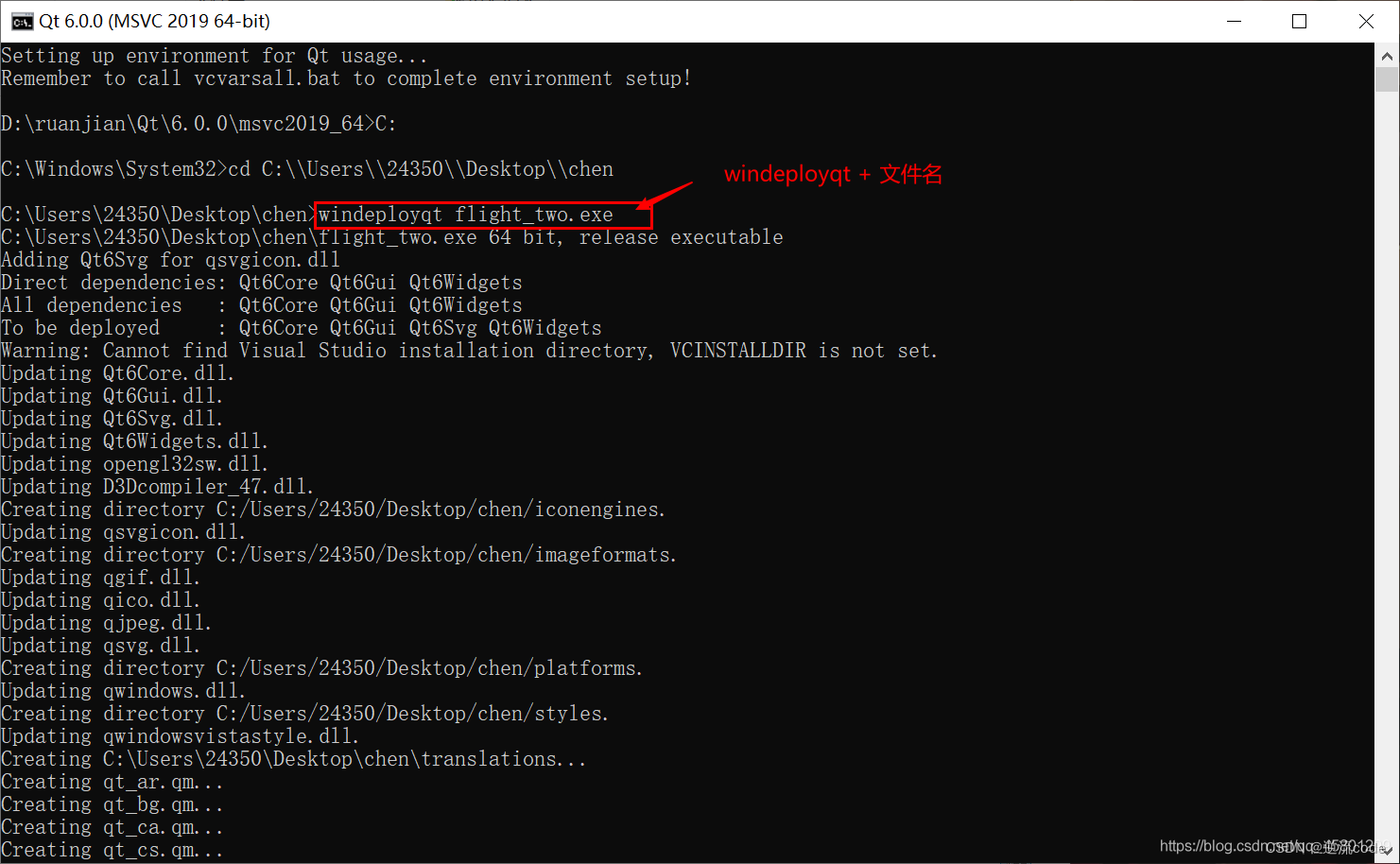Click the 'Direct dependencies' line
This screenshot has height=864, width=1400.
point(262,283)
